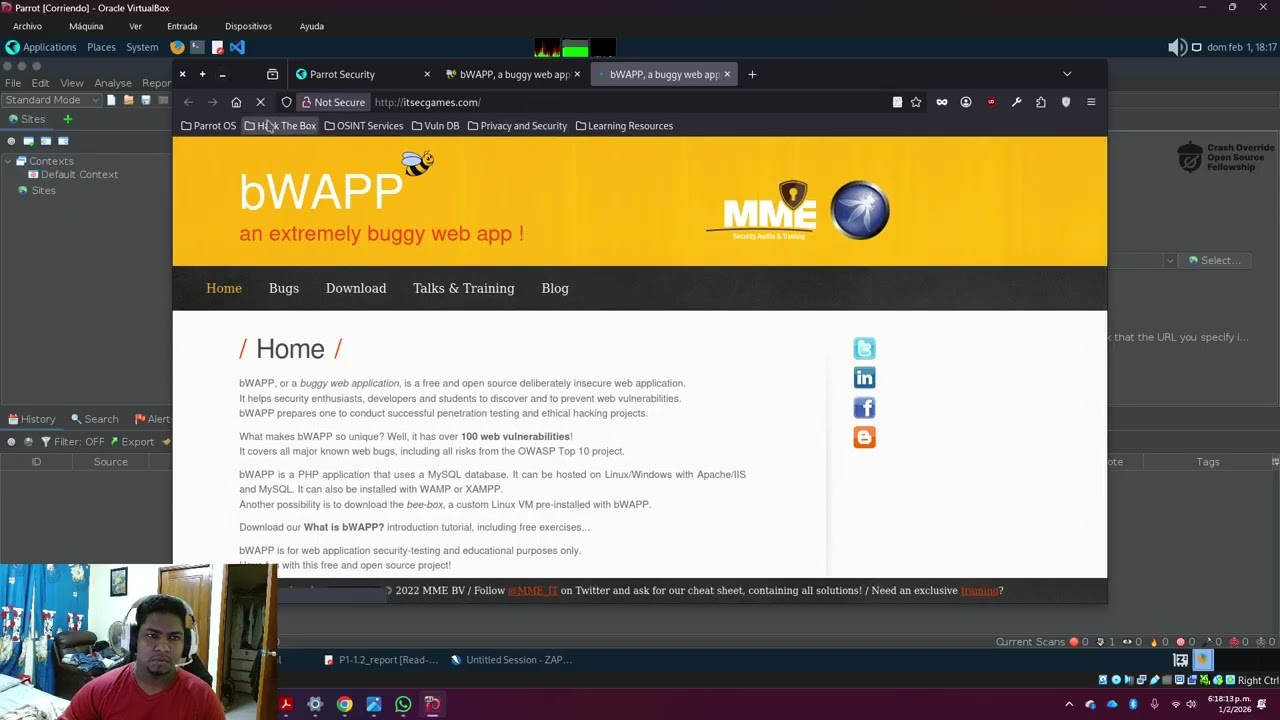The width and height of the screenshot is (1280, 720).
Task: Toggle reader view in address bar
Action: coord(897,102)
